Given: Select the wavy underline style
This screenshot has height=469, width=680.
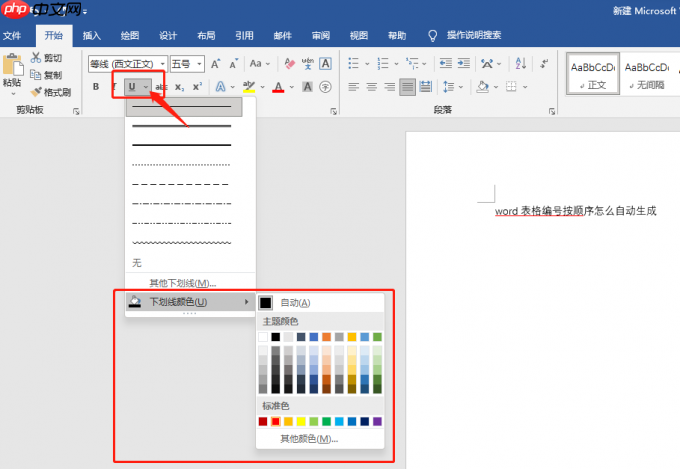Looking at the screenshot, I should [182, 243].
